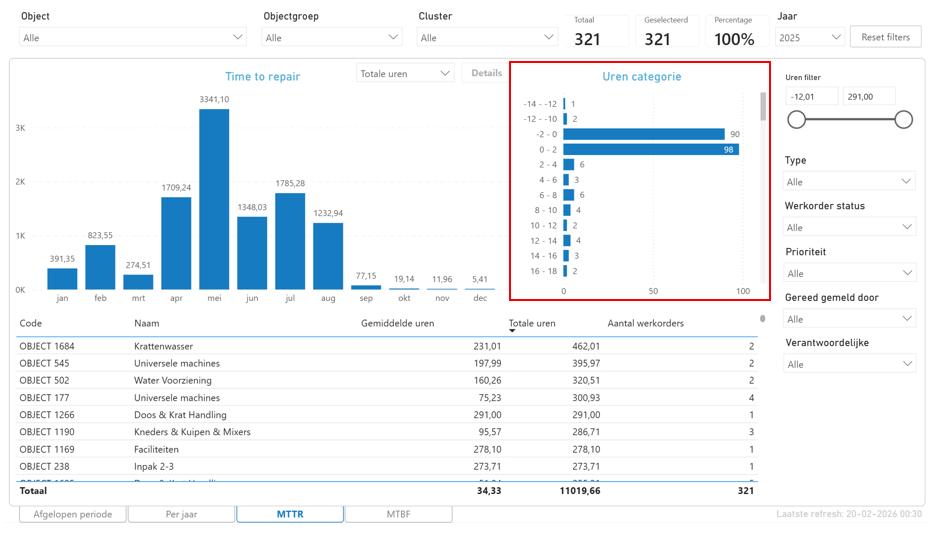Open the Totale uren measure dropdown

click(x=405, y=74)
